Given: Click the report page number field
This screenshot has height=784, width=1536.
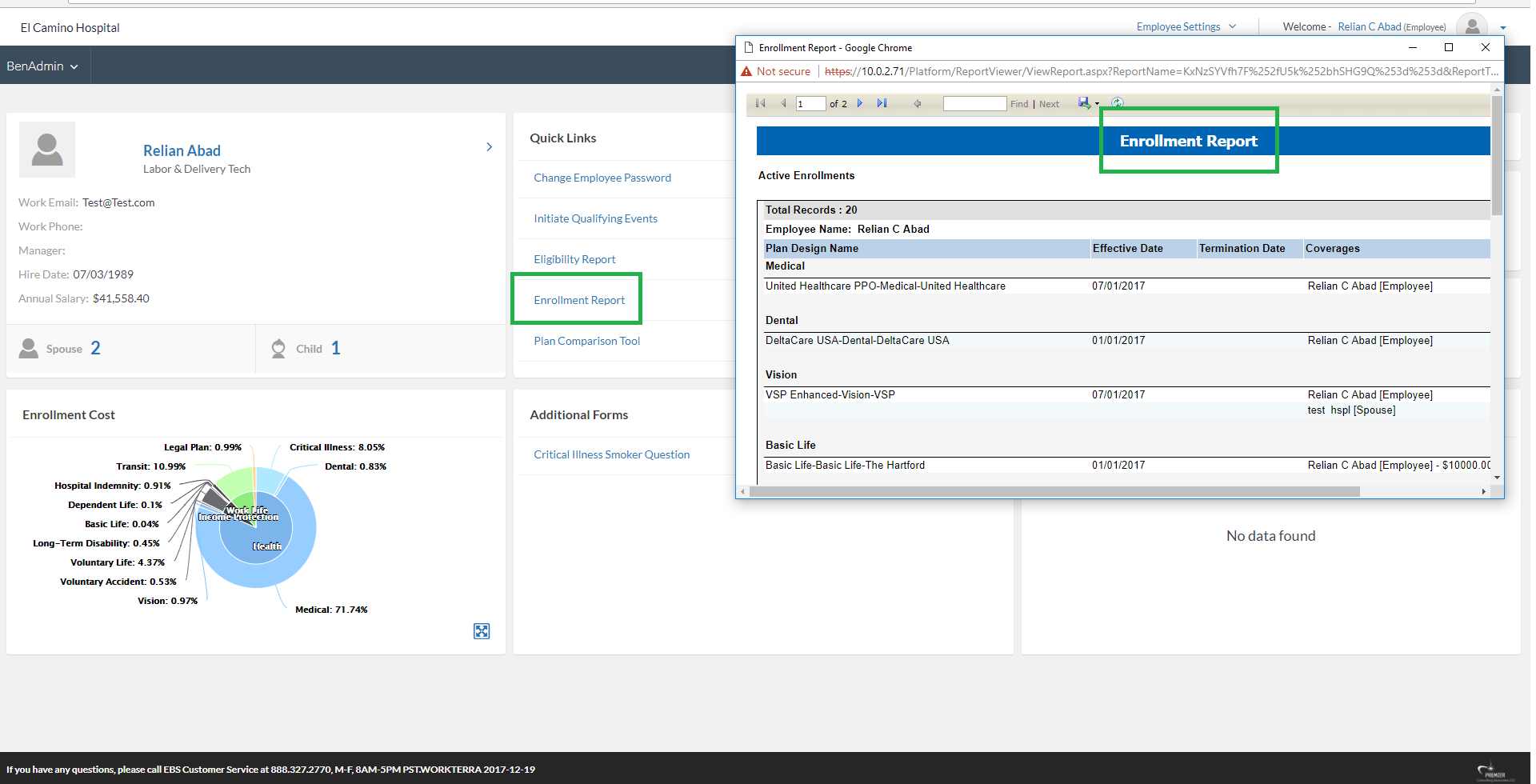Looking at the screenshot, I should pos(810,104).
